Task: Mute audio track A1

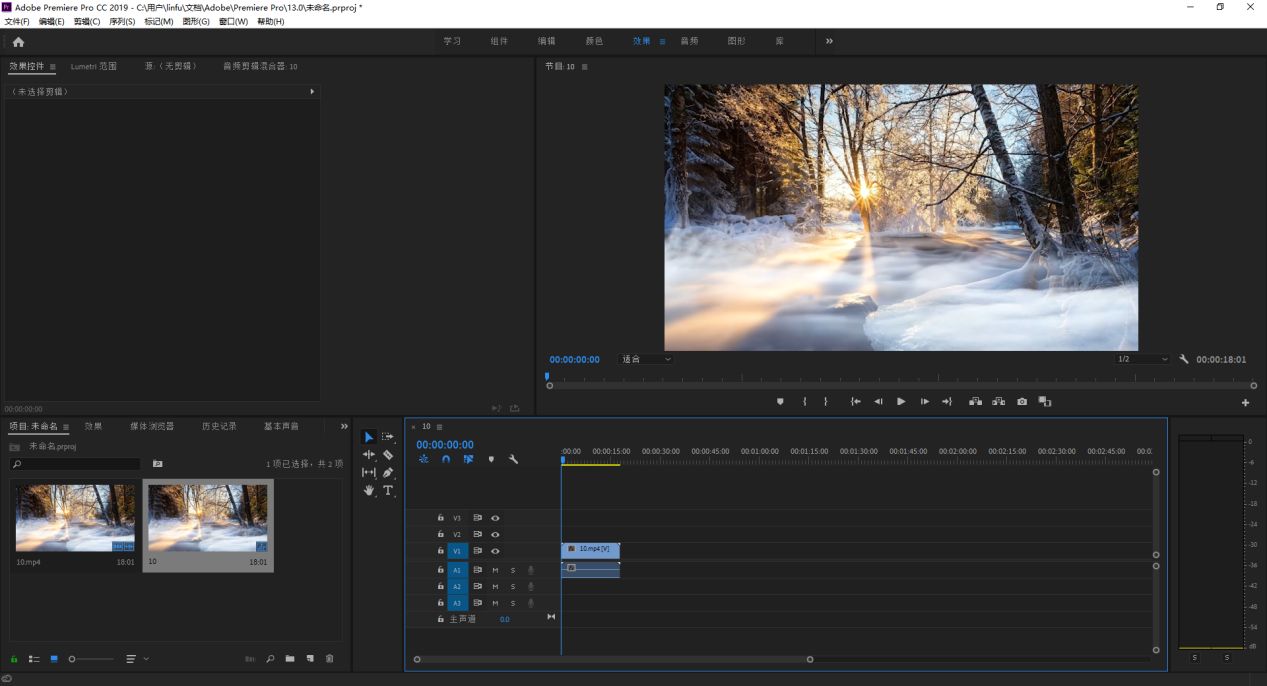Action: [x=495, y=570]
